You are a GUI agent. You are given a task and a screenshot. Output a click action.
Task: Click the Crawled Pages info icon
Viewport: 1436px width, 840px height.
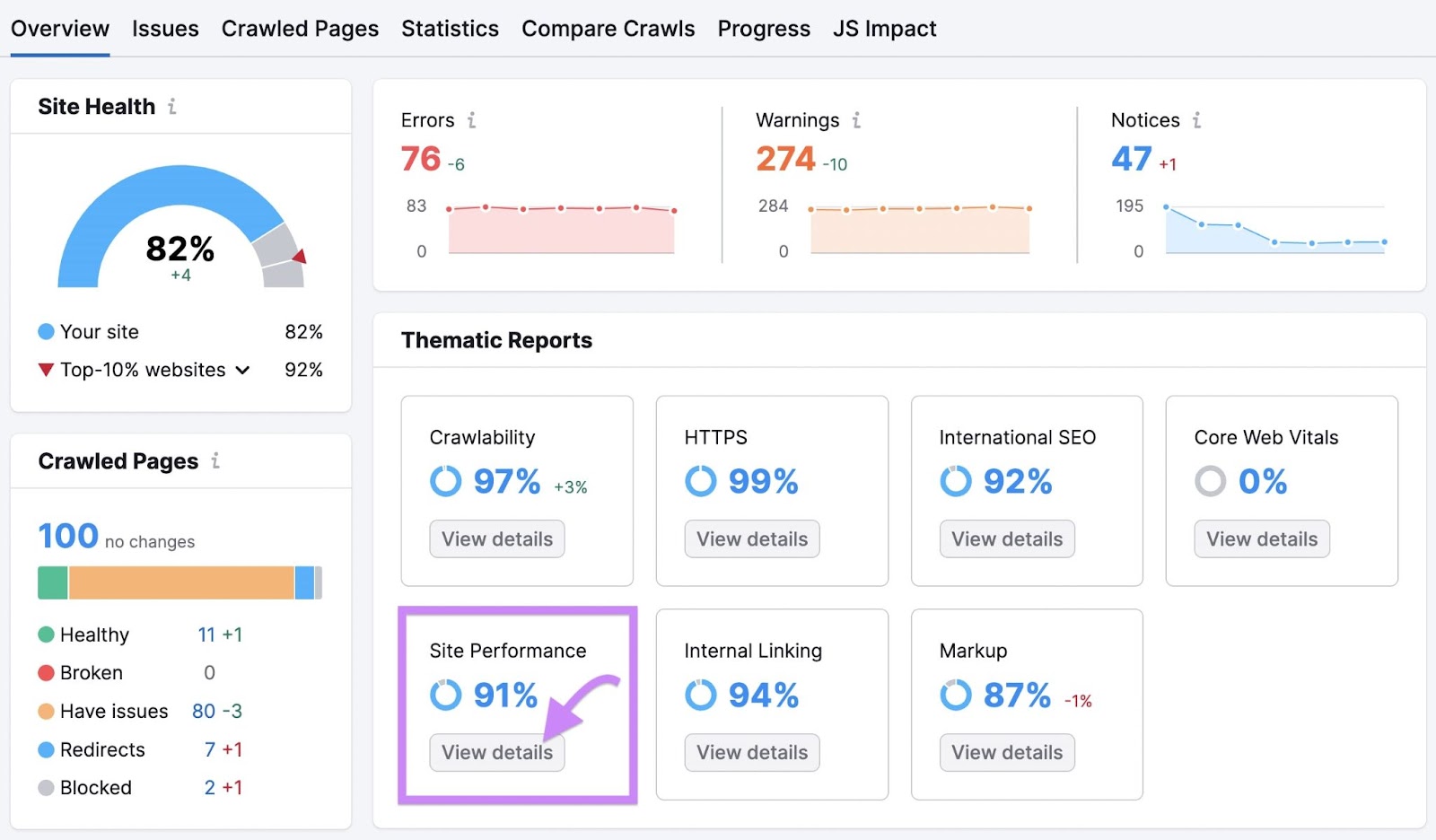pyautogui.click(x=214, y=460)
